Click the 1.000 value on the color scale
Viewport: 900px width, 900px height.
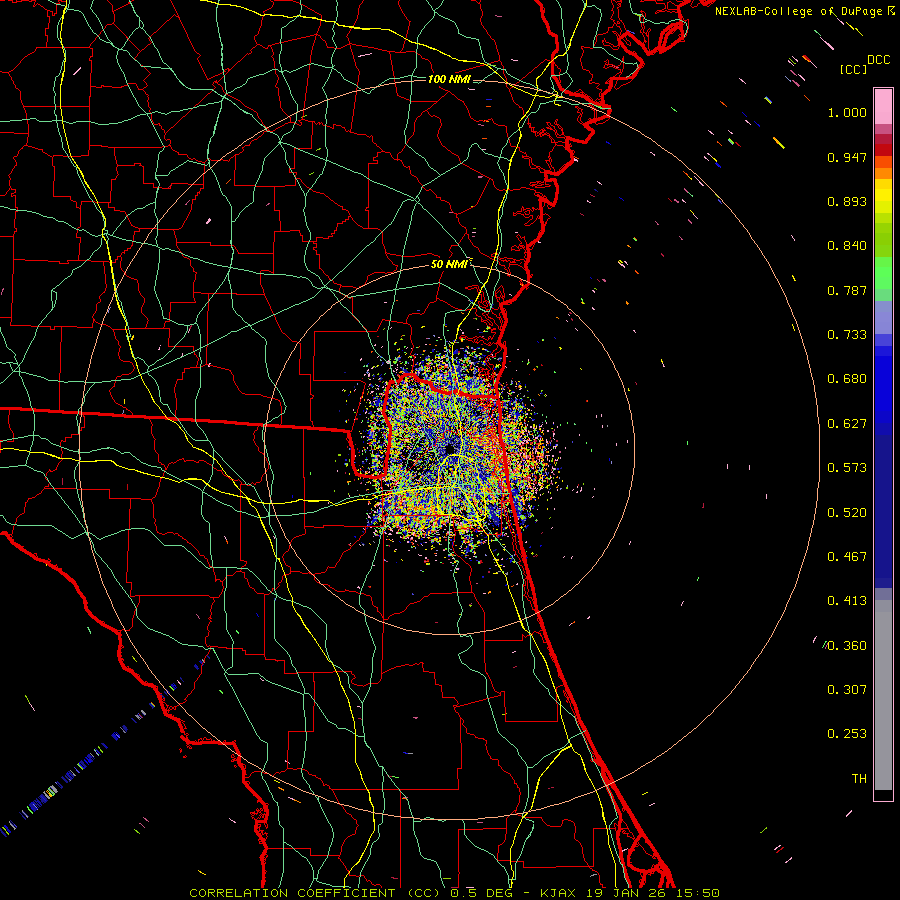[847, 112]
